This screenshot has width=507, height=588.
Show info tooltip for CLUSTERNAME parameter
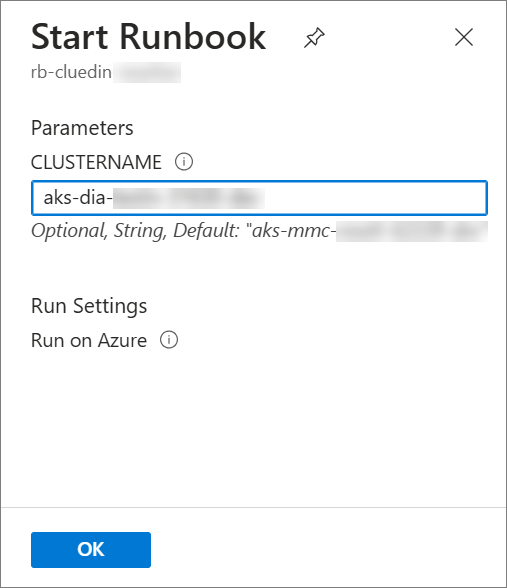click(x=184, y=162)
